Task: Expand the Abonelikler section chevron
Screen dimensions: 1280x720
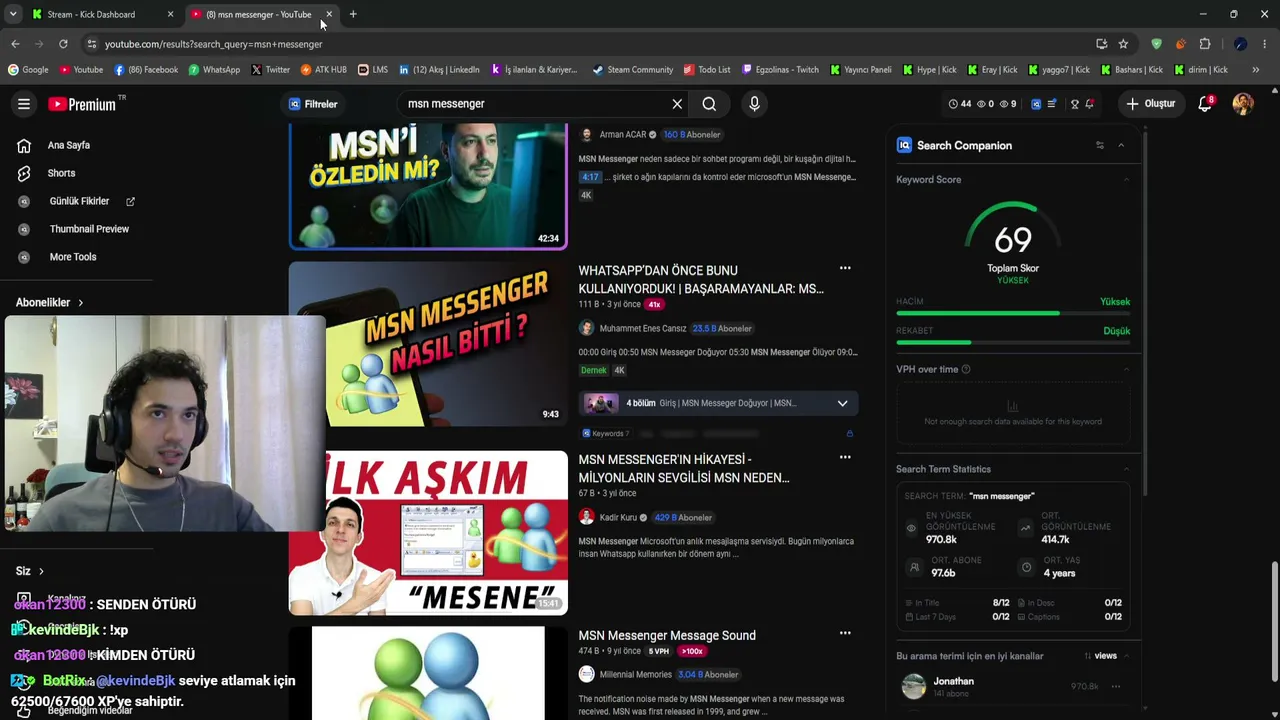Action: (x=81, y=302)
